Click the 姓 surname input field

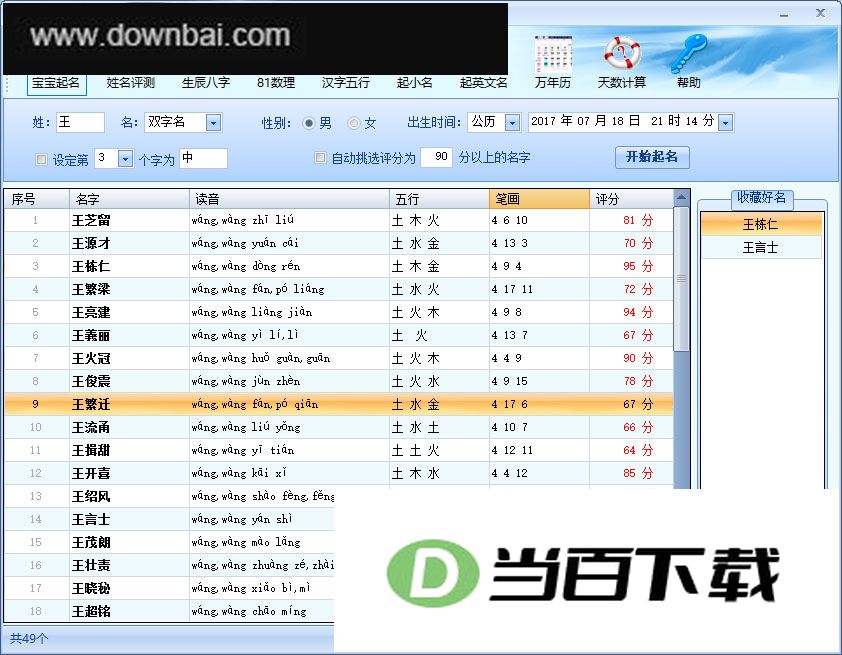click(x=80, y=122)
